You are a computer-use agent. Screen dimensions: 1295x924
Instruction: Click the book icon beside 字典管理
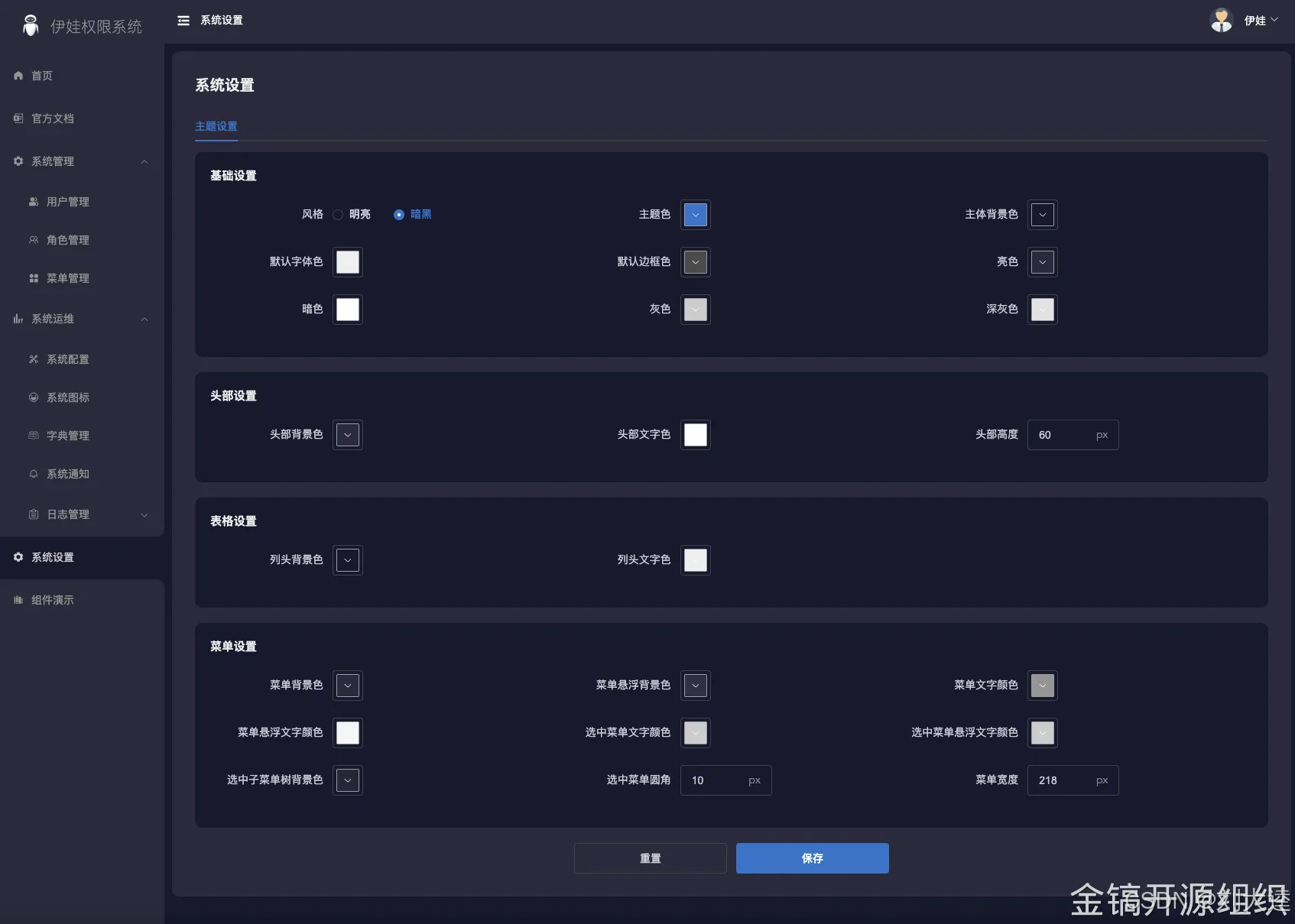coord(34,436)
